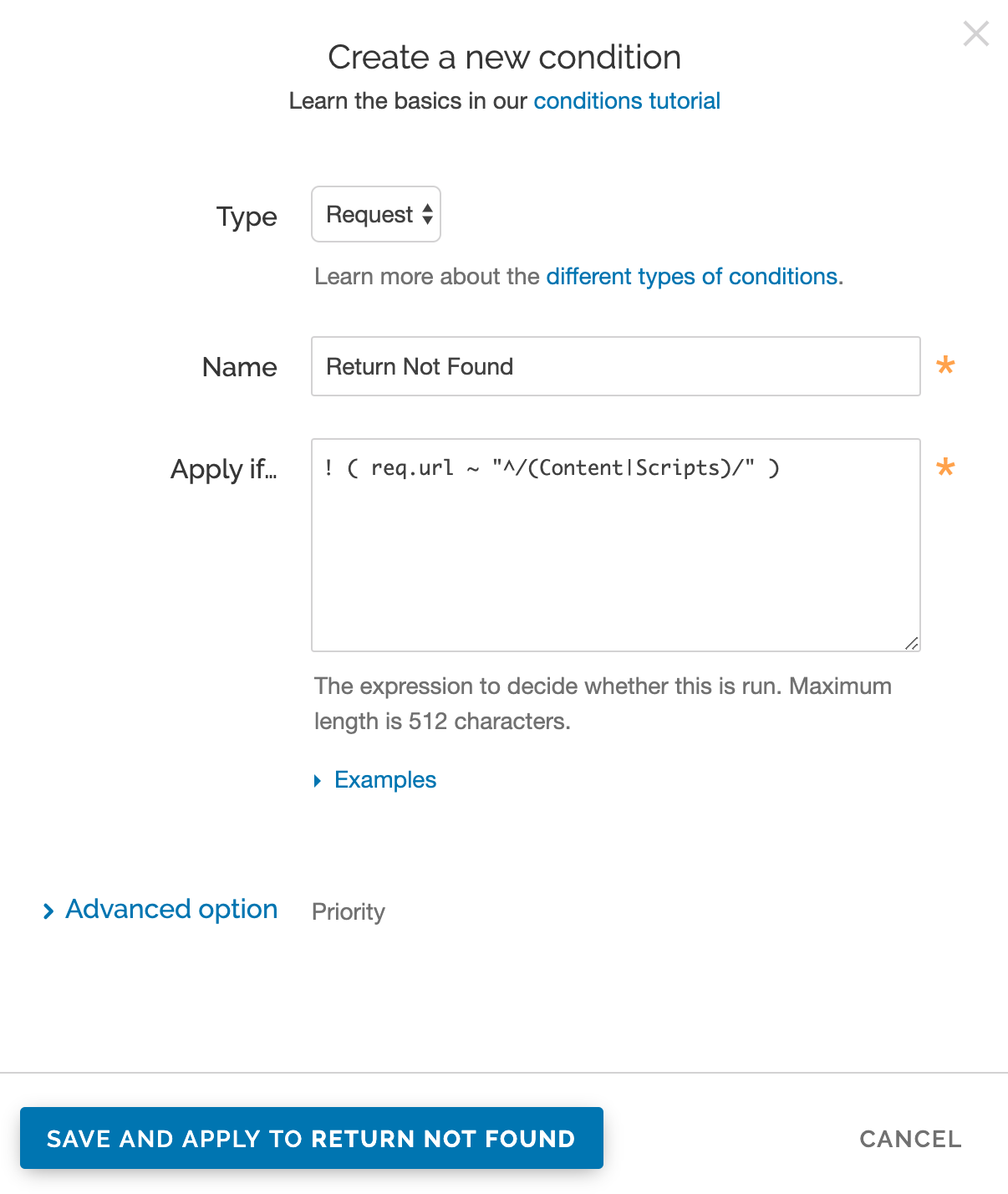The image size is (1008, 1194).
Task: Click inside the Name field containing Return Not Found
Action: (x=615, y=366)
